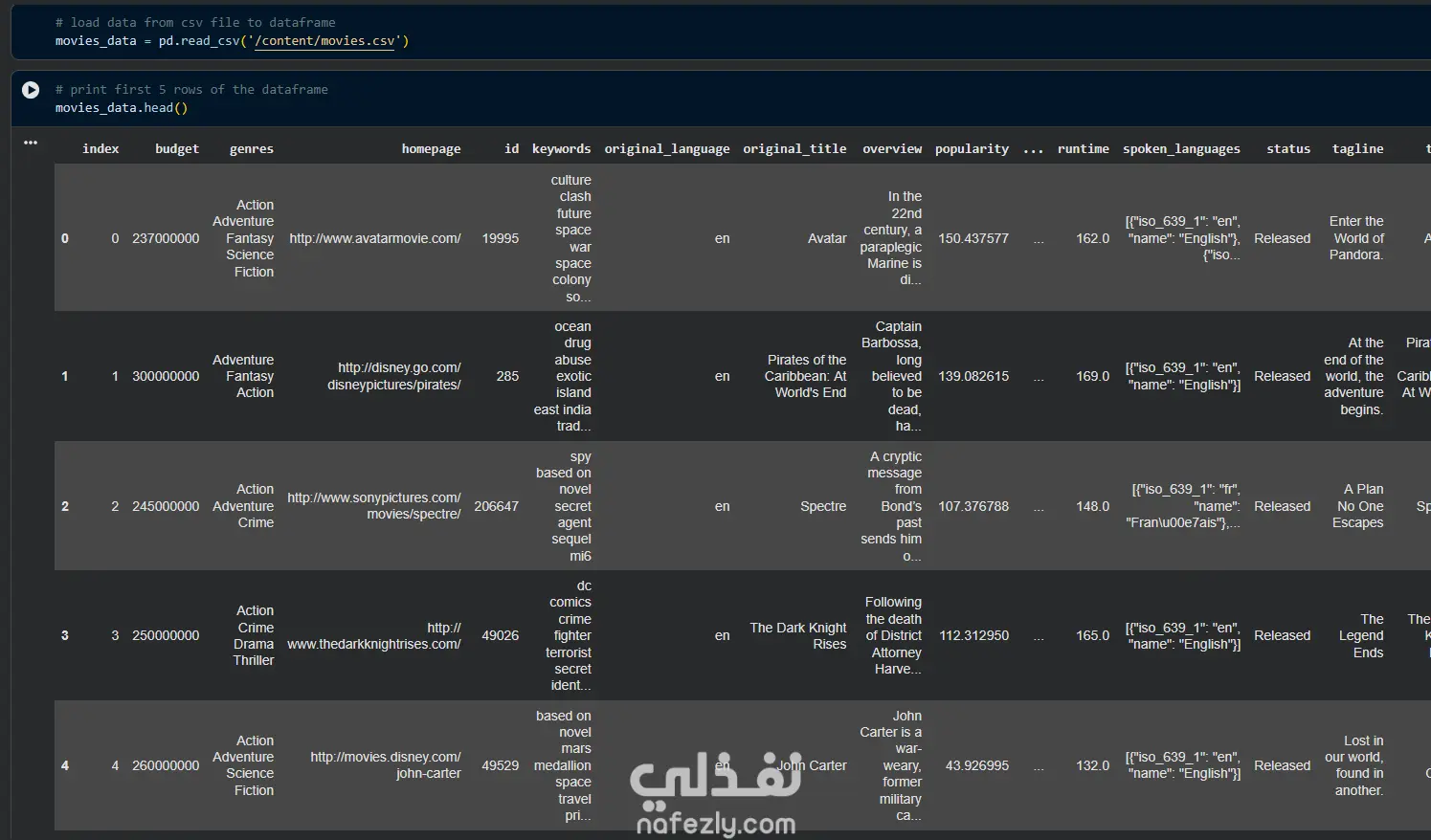Click the id column header
The width and height of the screenshot is (1431, 840).
(512, 149)
